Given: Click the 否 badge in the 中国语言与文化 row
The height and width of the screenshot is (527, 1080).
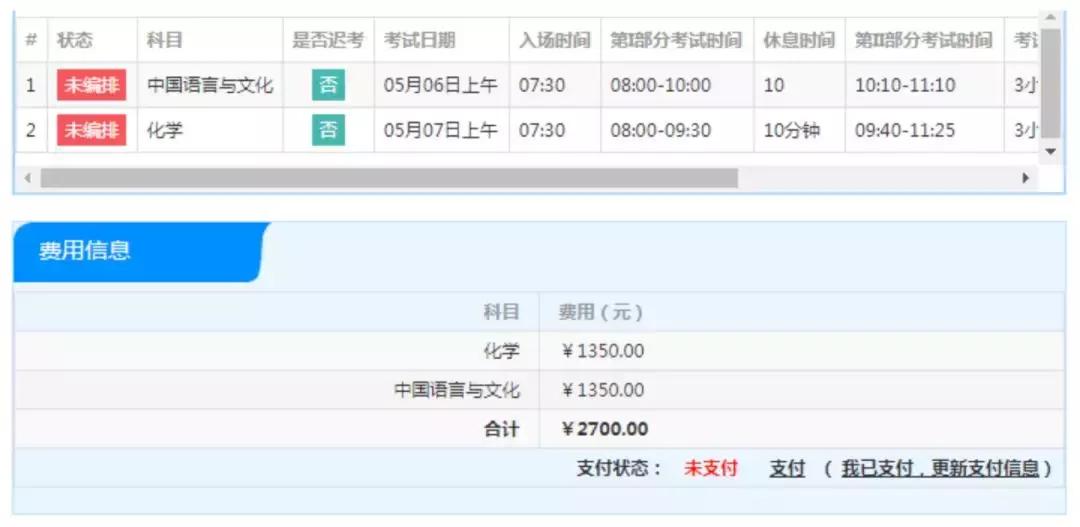Looking at the screenshot, I should click(x=329, y=85).
